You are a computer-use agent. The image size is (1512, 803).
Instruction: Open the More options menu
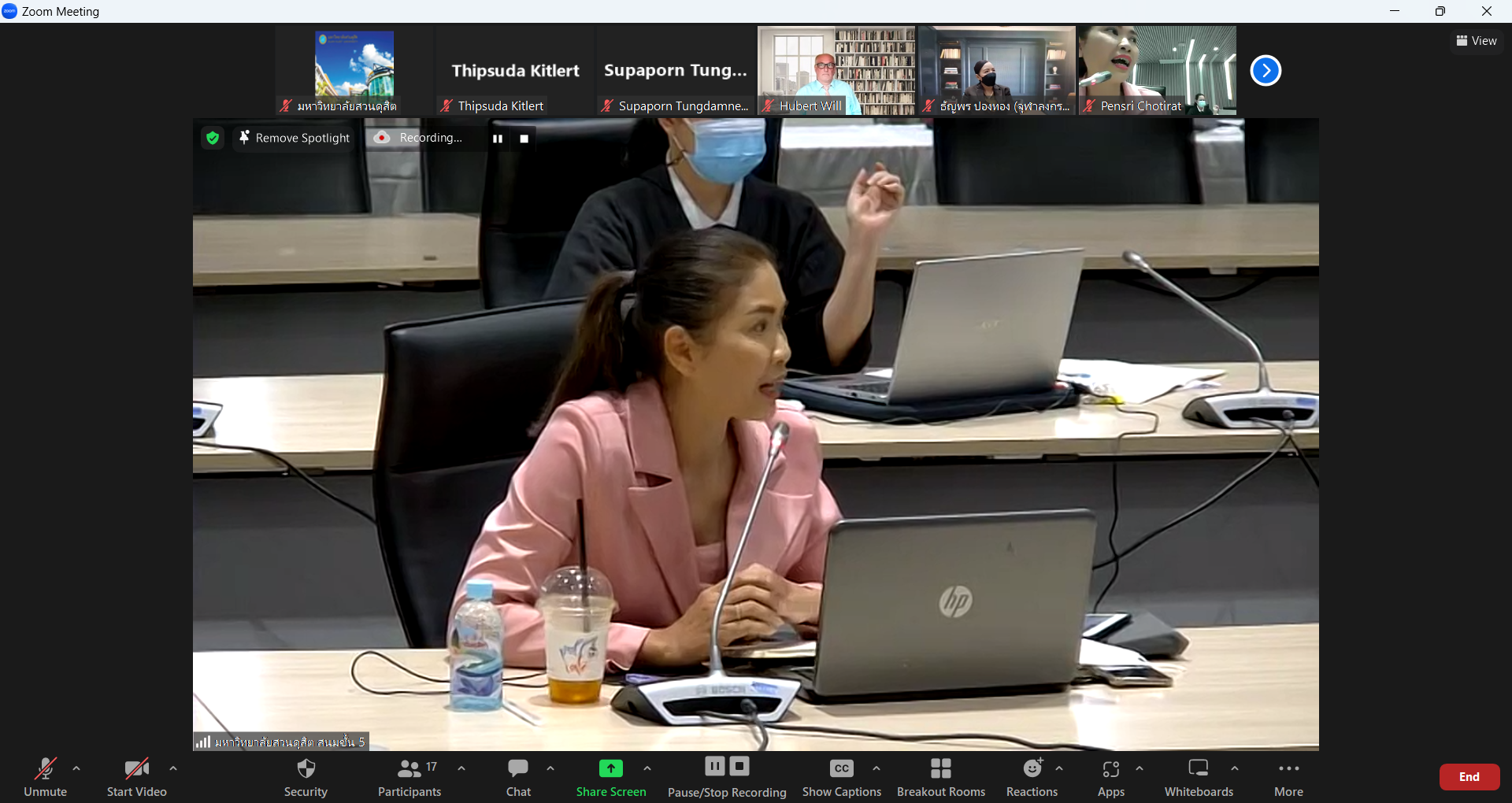1288,769
